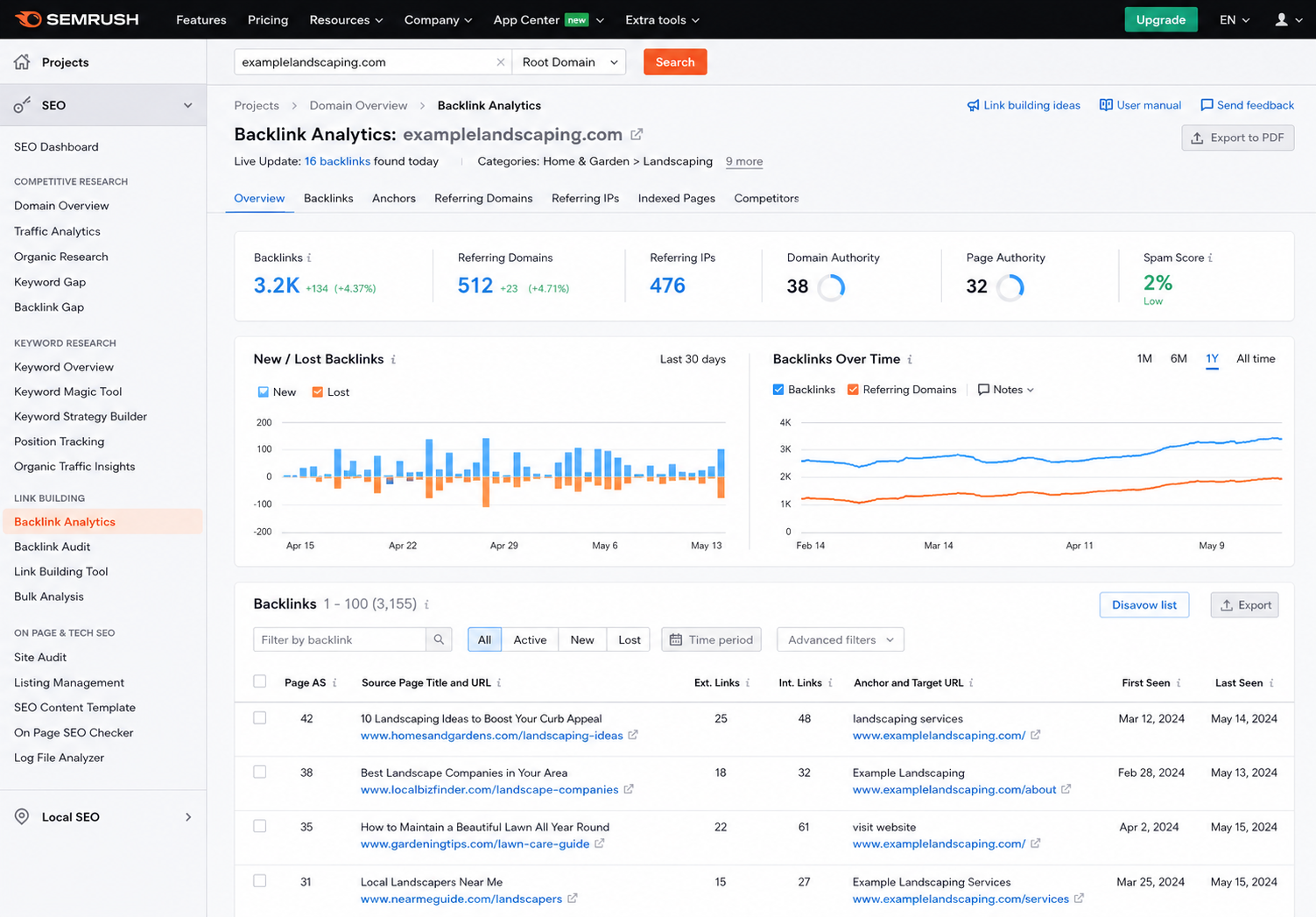Click the magnifier icon in backlink filter

click(439, 639)
